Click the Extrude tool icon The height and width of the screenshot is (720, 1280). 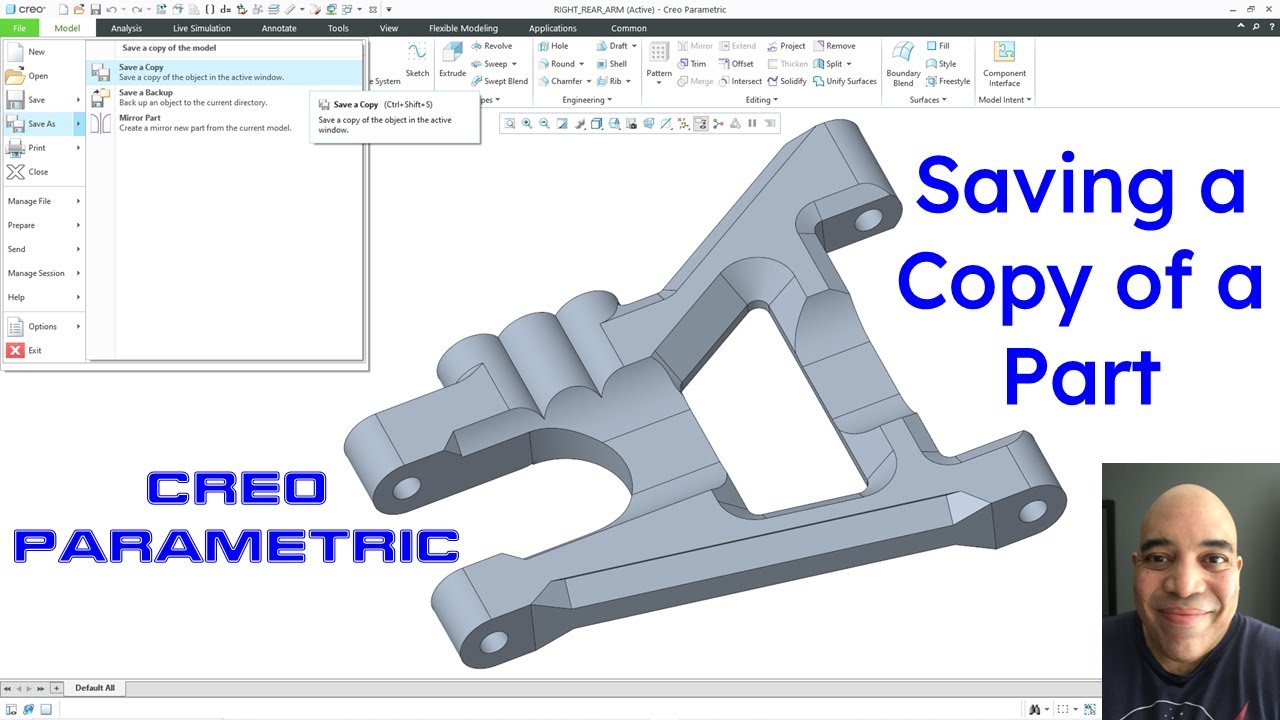pos(452,53)
